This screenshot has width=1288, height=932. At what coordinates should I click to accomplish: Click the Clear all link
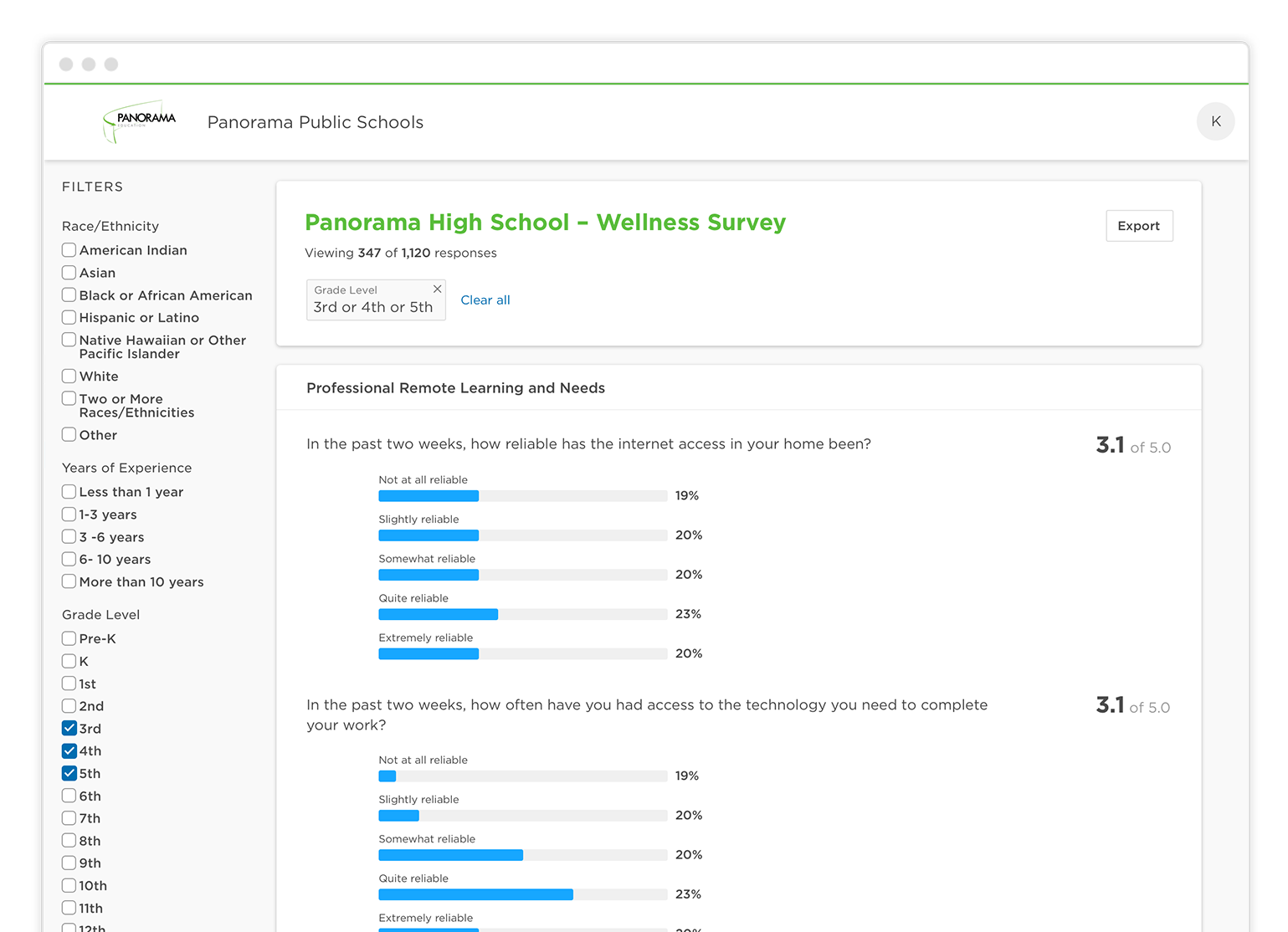485,300
